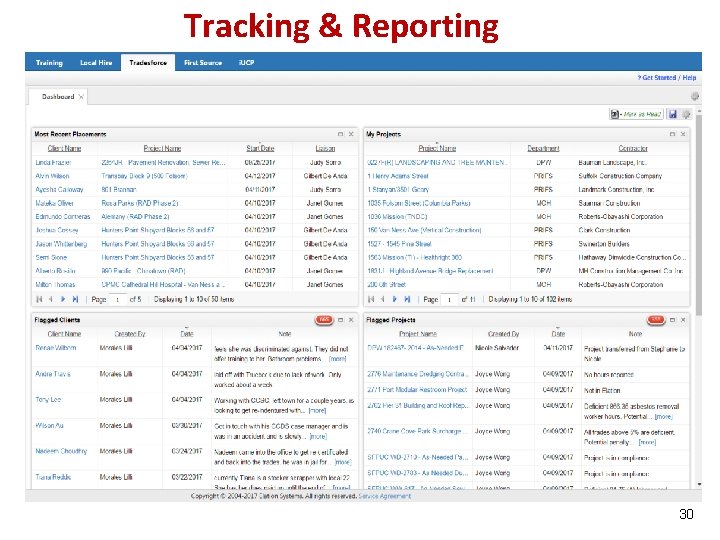
Task: Select Suffolk Construction Company cell
Action: [620, 176]
